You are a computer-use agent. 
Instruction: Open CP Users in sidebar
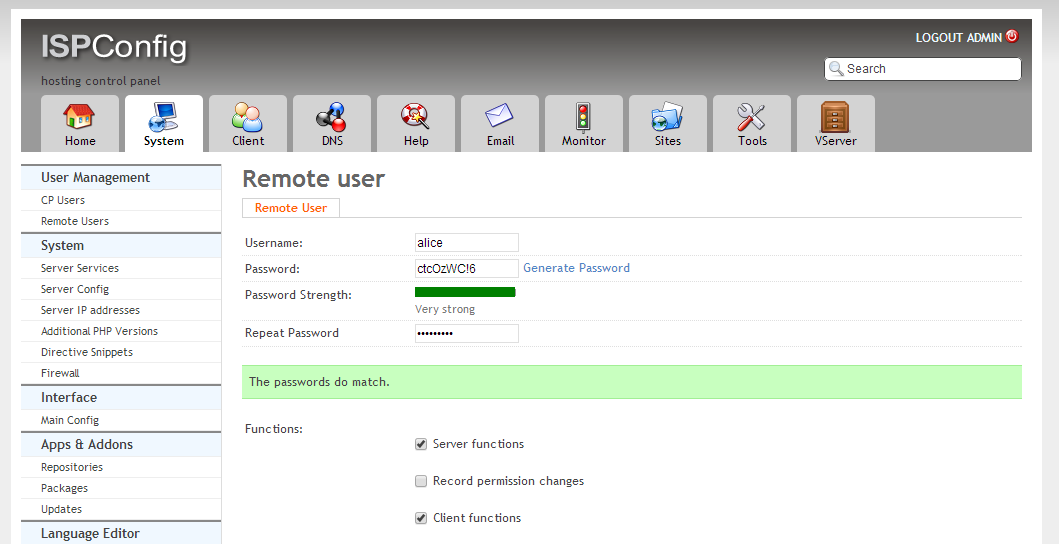coord(63,200)
